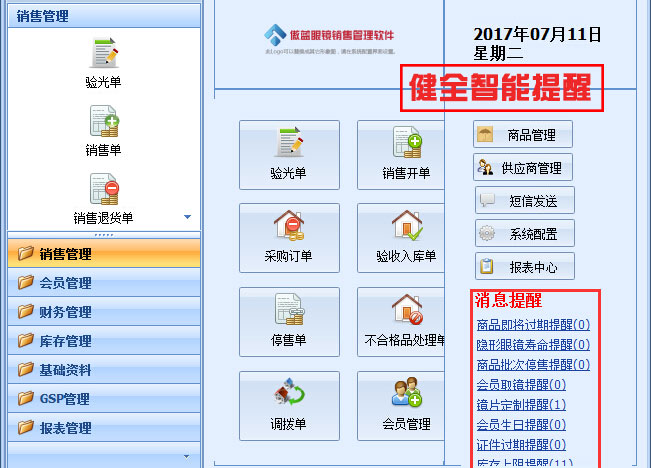The width and height of the screenshot is (651, 468).
Task: Open the 会员管理 tile in main panel
Action: 406,405
